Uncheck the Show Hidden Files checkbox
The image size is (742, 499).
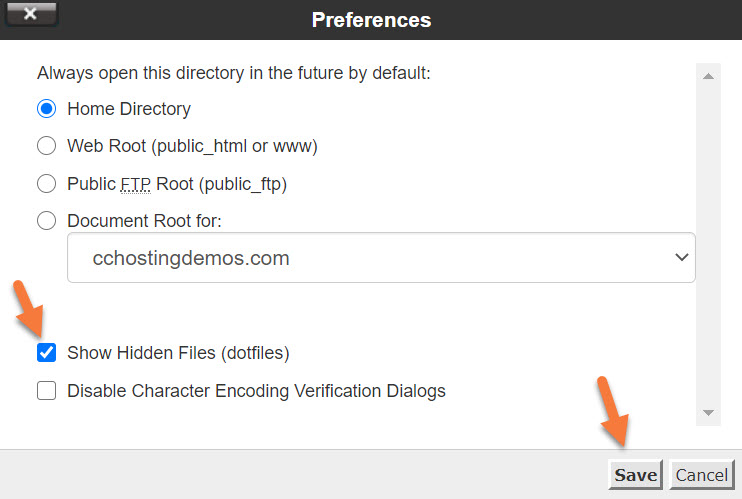46,353
